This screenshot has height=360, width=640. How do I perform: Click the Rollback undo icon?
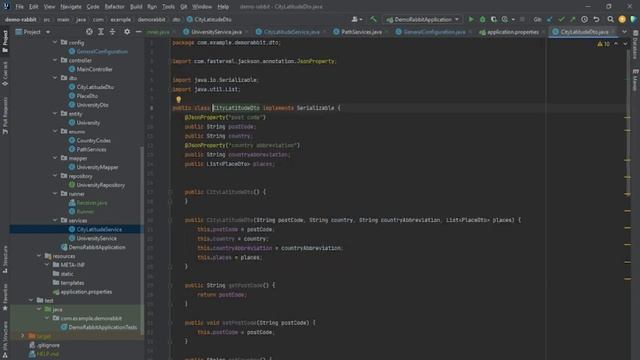596,19
